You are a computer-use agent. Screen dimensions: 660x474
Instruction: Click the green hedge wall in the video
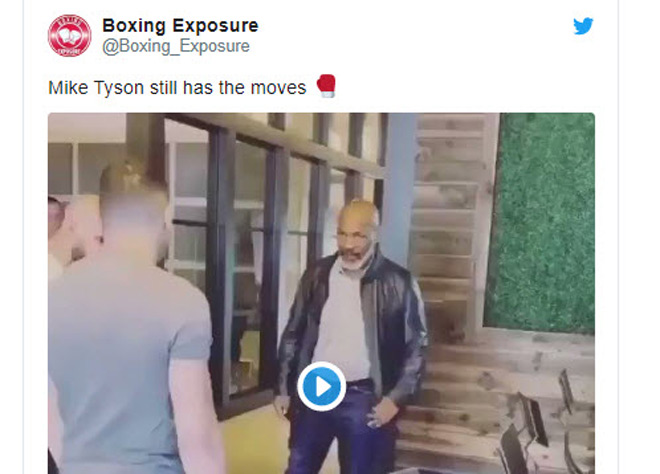tap(542, 221)
